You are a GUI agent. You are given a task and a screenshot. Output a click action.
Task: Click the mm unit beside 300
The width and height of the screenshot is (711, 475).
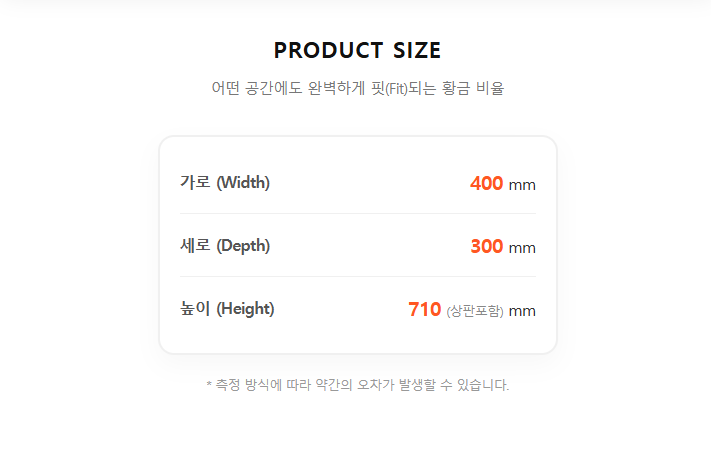522,248
